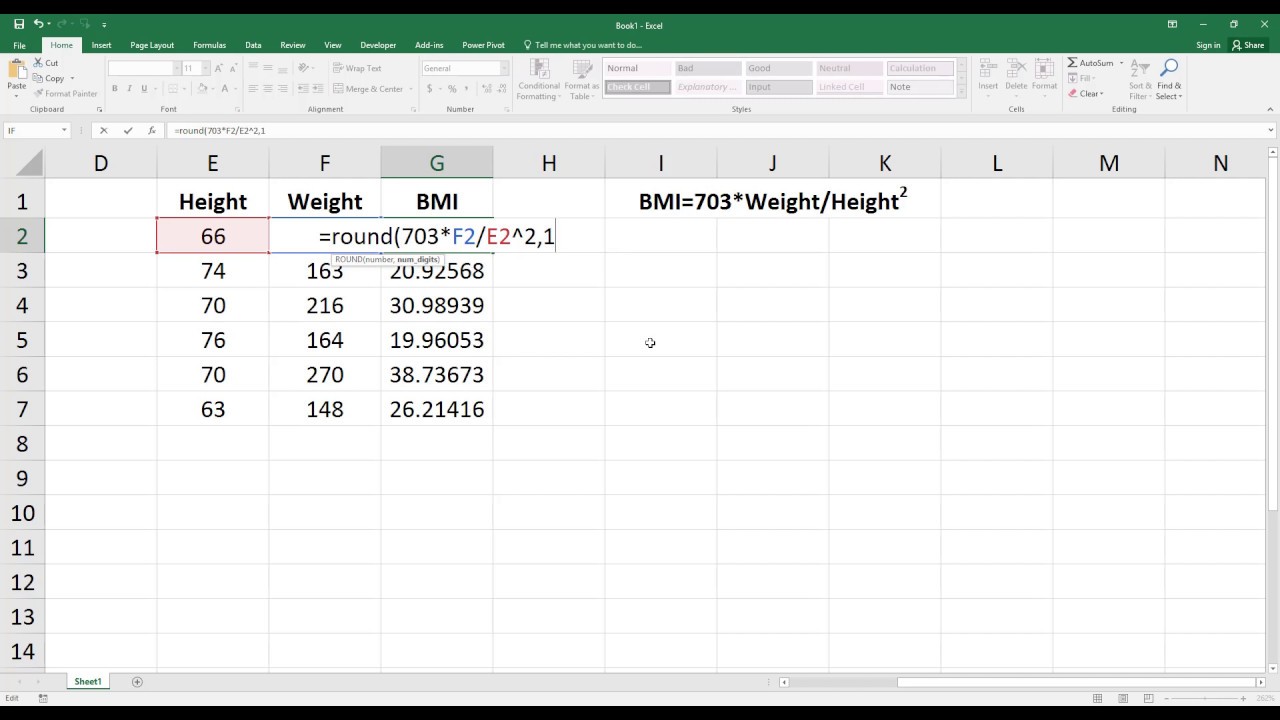Toggle Align Right alignment
This screenshot has height=720, width=1280.
click(x=281, y=89)
